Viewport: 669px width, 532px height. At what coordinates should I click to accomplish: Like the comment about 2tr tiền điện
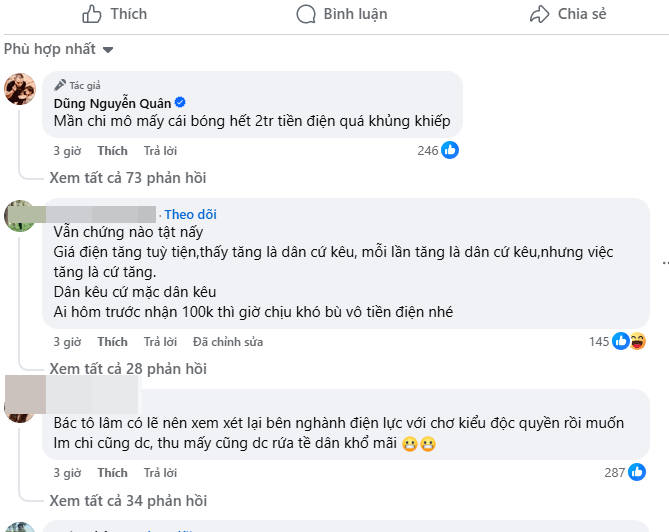click(x=112, y=151)
